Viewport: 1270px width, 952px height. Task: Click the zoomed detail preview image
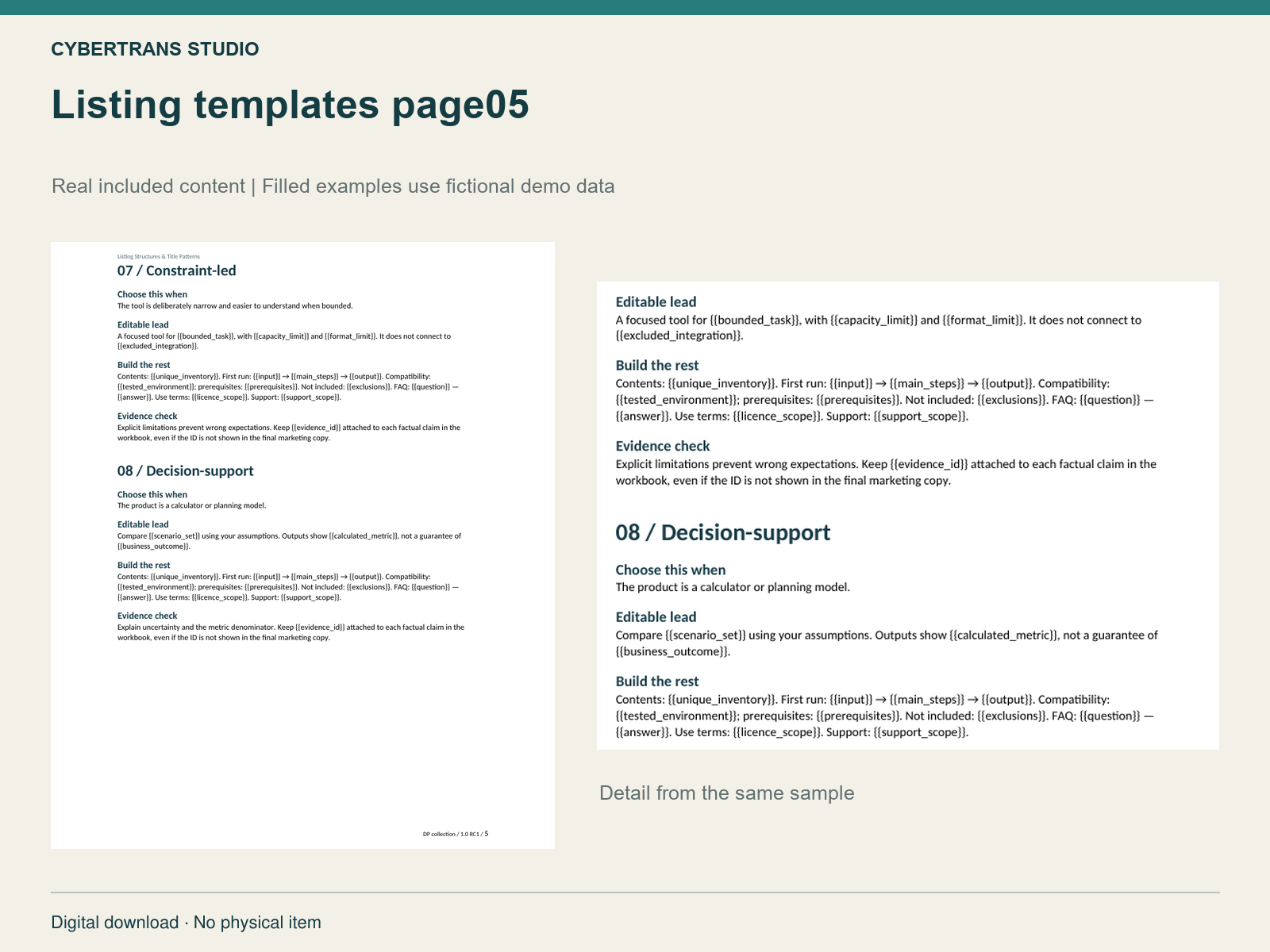[x=908, y=516]
